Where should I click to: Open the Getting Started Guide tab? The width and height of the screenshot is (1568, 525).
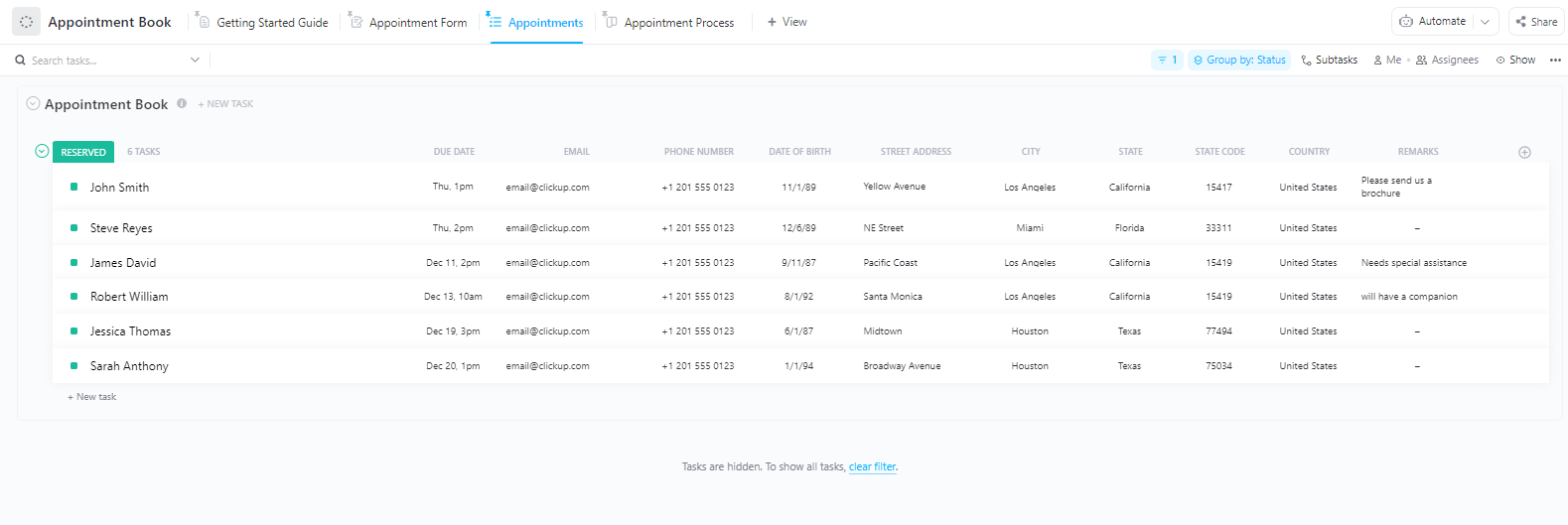tap(262, 22)
